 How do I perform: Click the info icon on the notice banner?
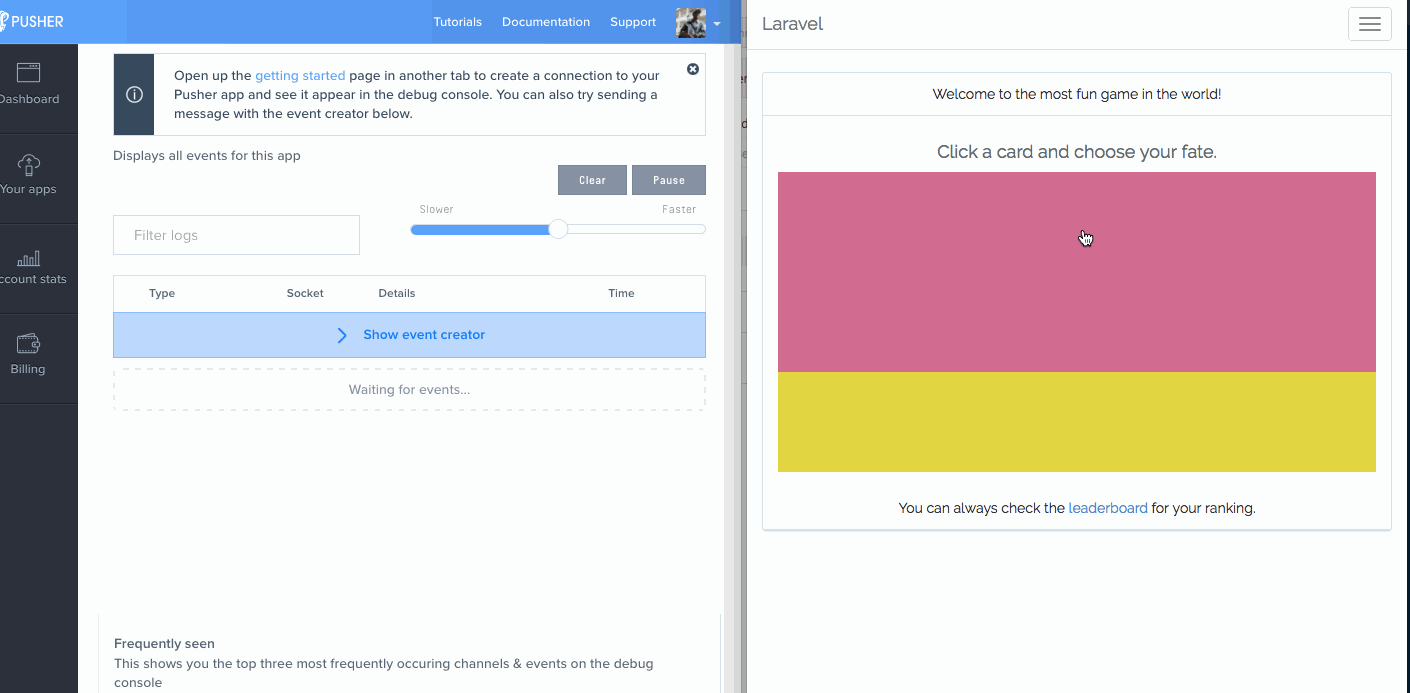[133, 94]
